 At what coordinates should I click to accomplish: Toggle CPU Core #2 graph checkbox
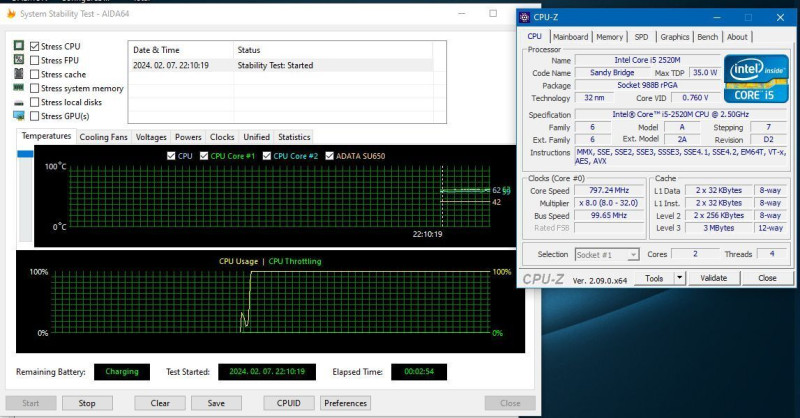[267, 156]
